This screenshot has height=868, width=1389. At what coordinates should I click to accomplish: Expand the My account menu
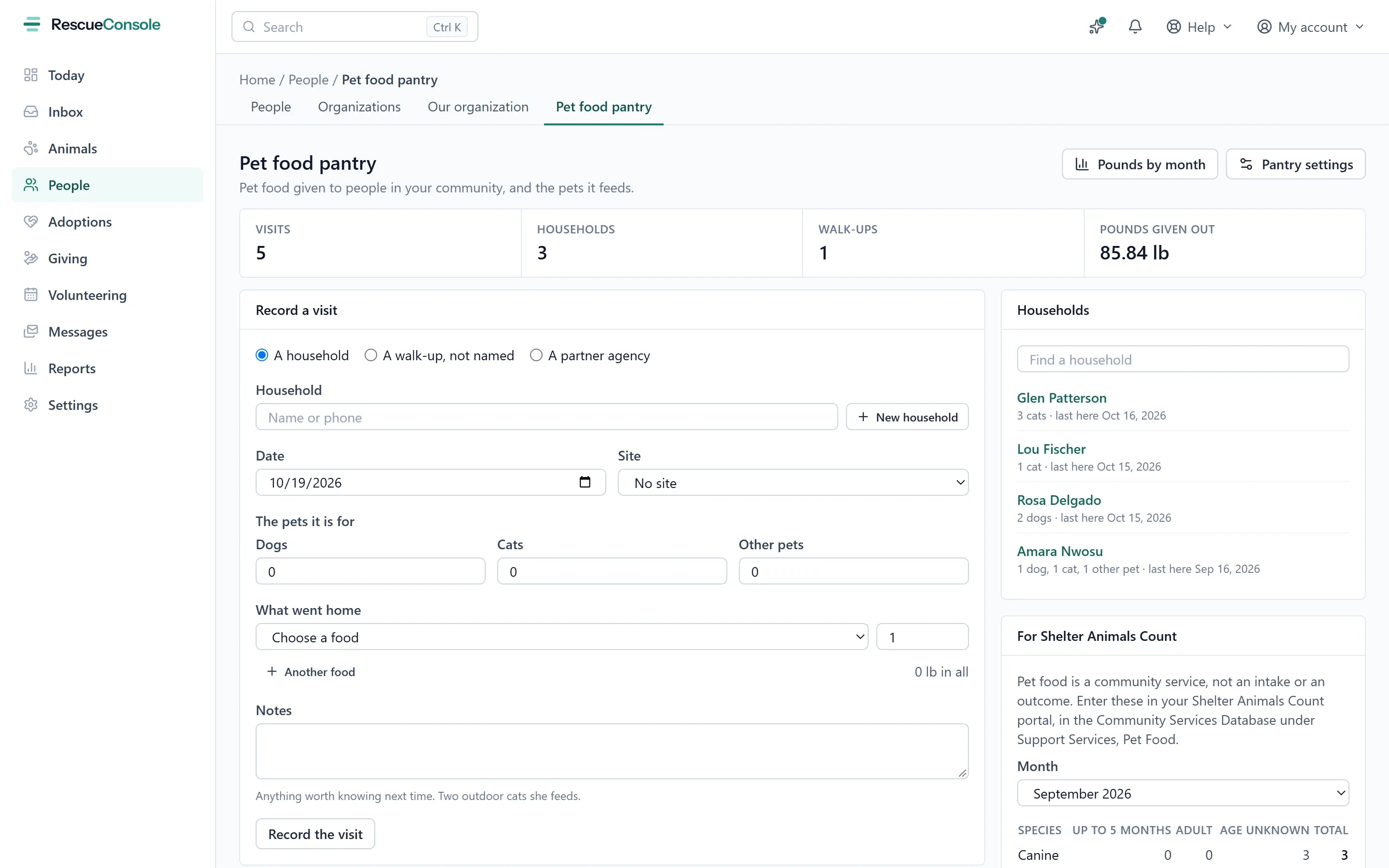coord(1310,27)
